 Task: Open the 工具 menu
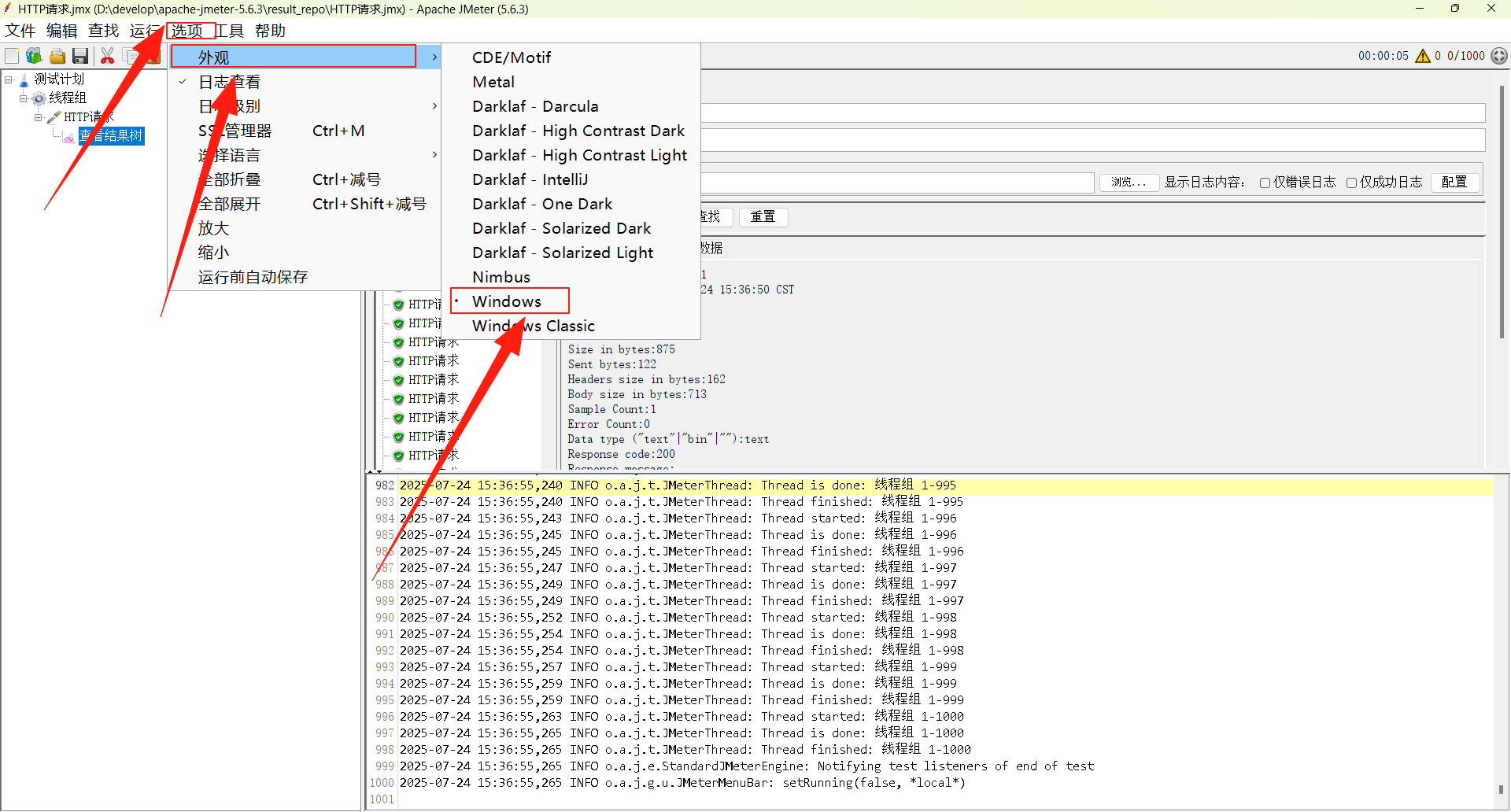coord(230,31)
